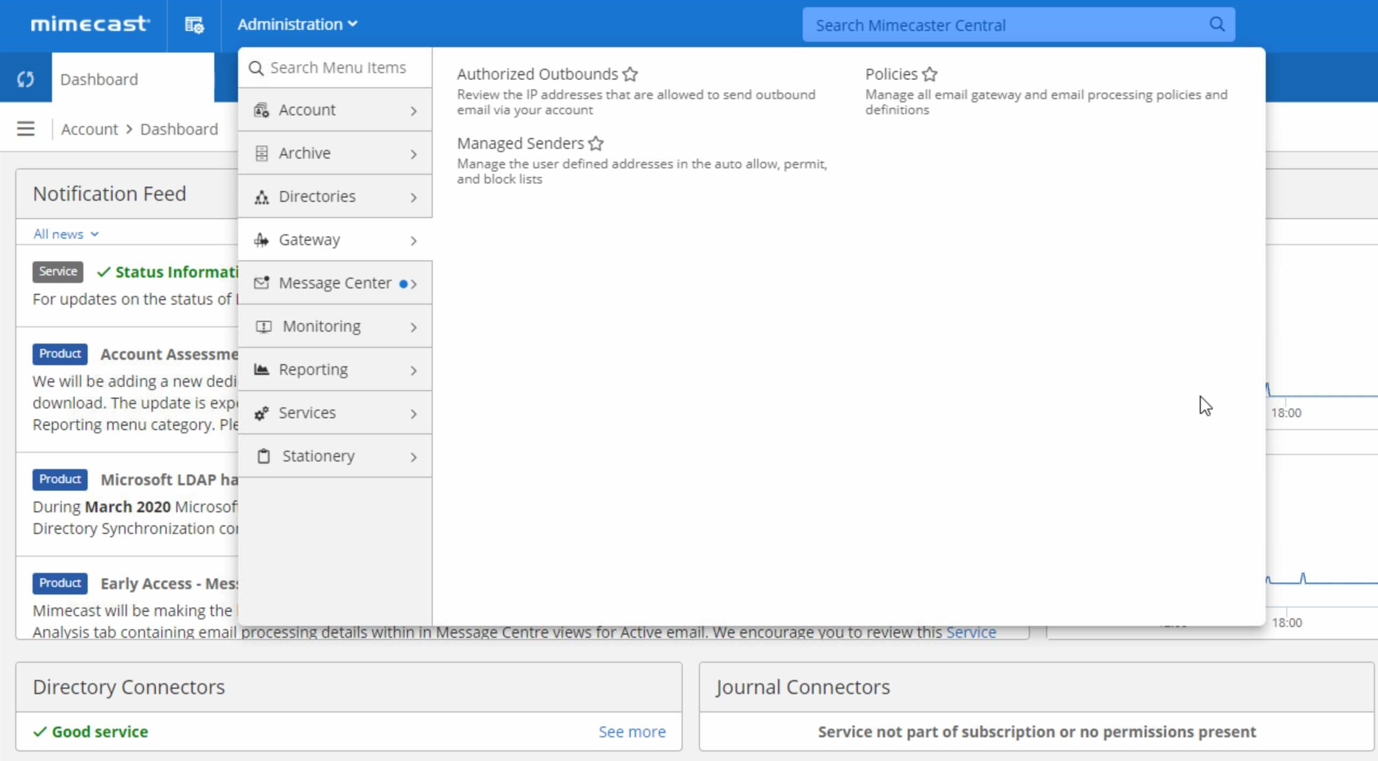The image size is (1378, 761).
Task: Click the Directories menu icon
Action: (x=262, y=197)
